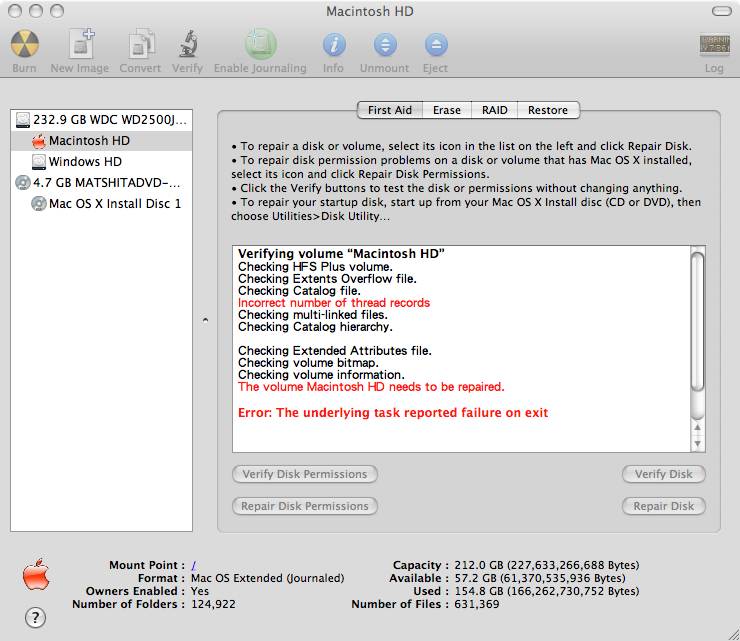Click the Available value 57.2 GB

[x=539, y=578]
